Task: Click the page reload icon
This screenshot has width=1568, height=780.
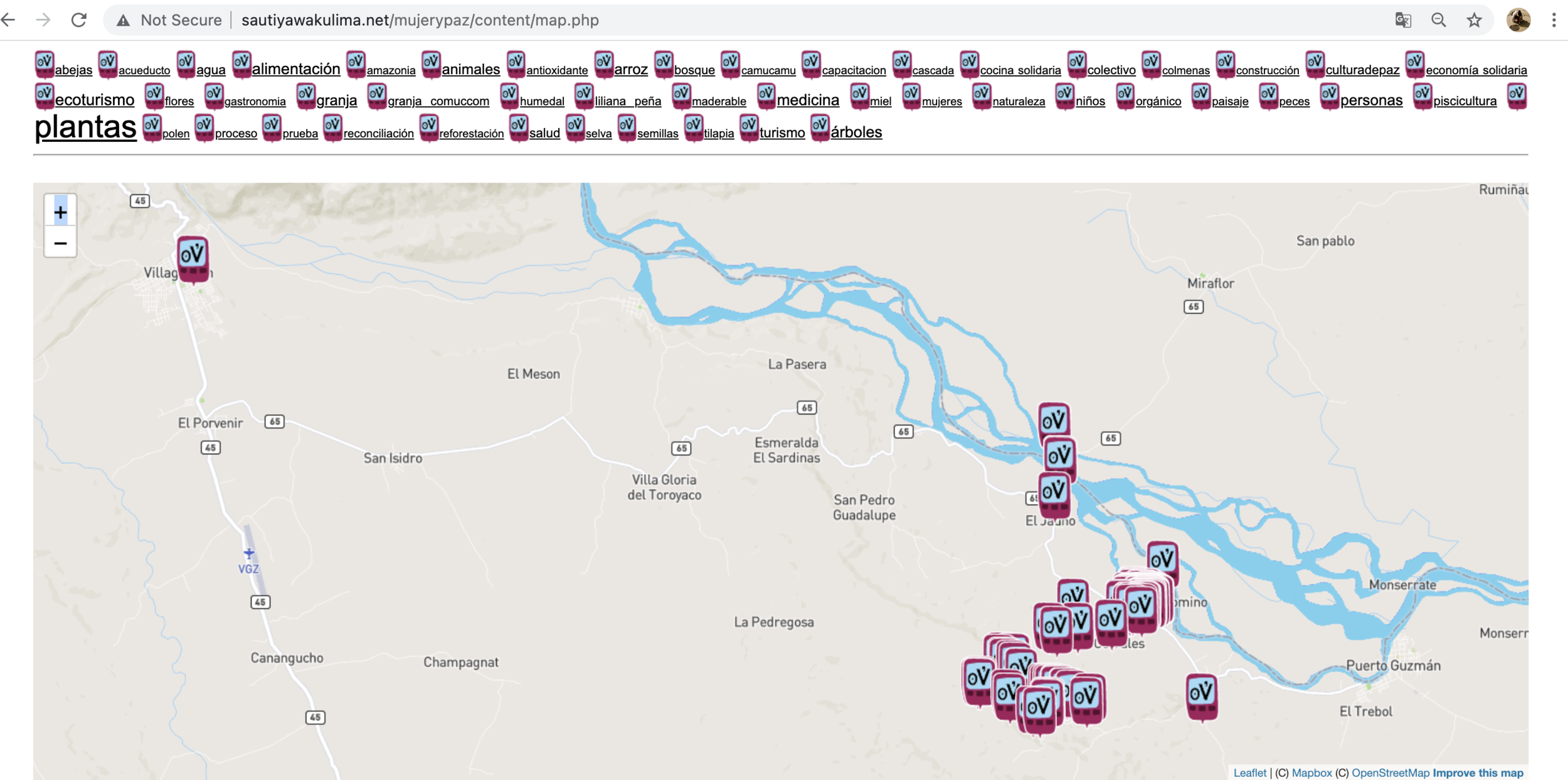Action: 78,19
